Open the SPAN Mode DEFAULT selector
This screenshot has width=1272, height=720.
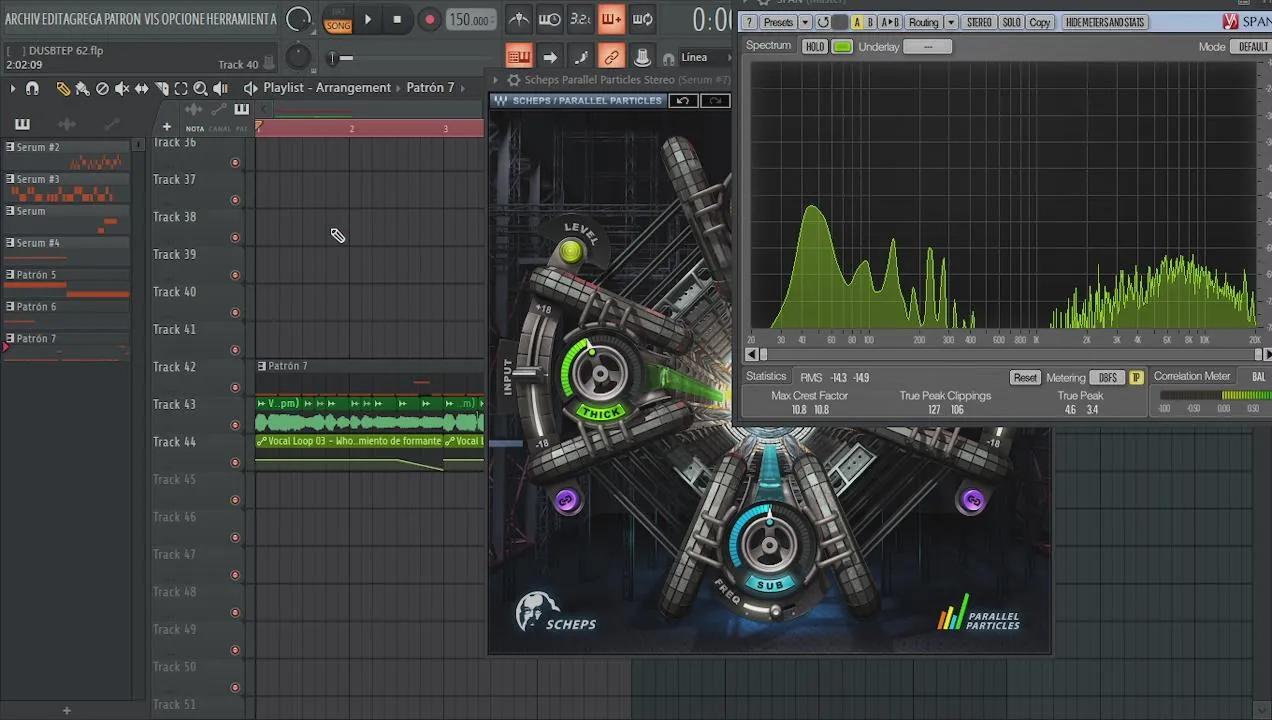click(x=1253, y=46)
